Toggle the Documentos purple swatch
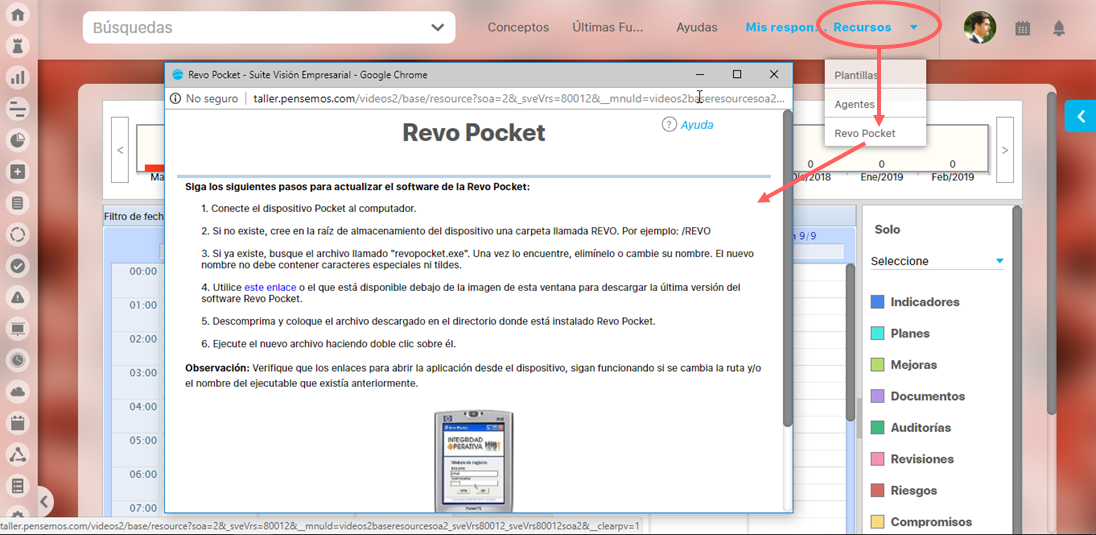 (877, 397)
